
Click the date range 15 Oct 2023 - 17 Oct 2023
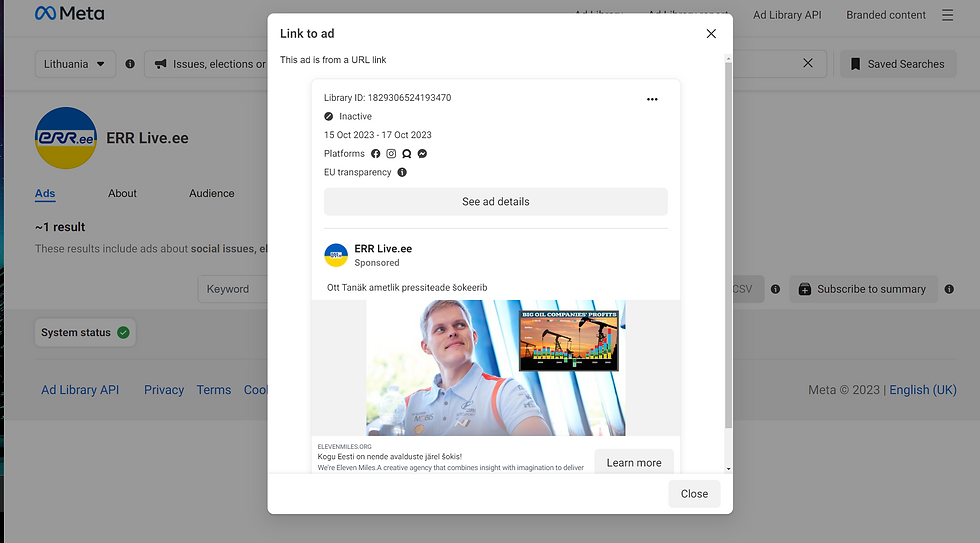tap(378, 135)
